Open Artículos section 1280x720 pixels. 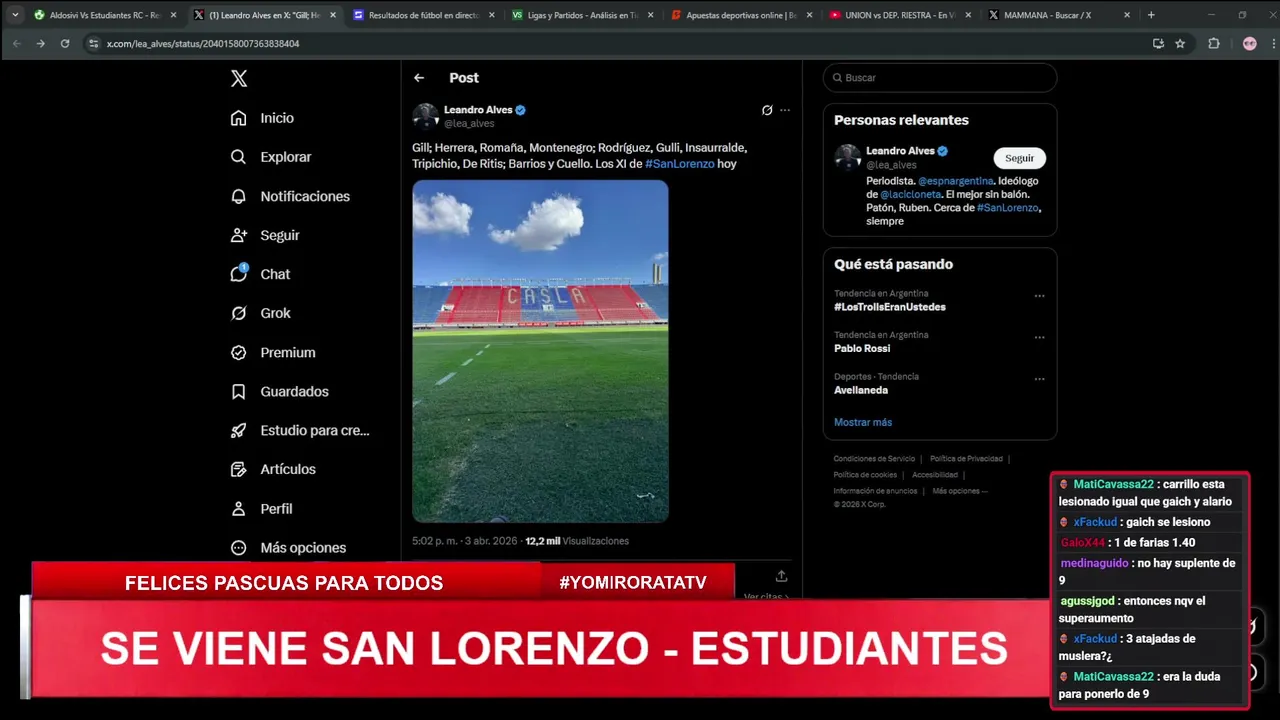273,469
